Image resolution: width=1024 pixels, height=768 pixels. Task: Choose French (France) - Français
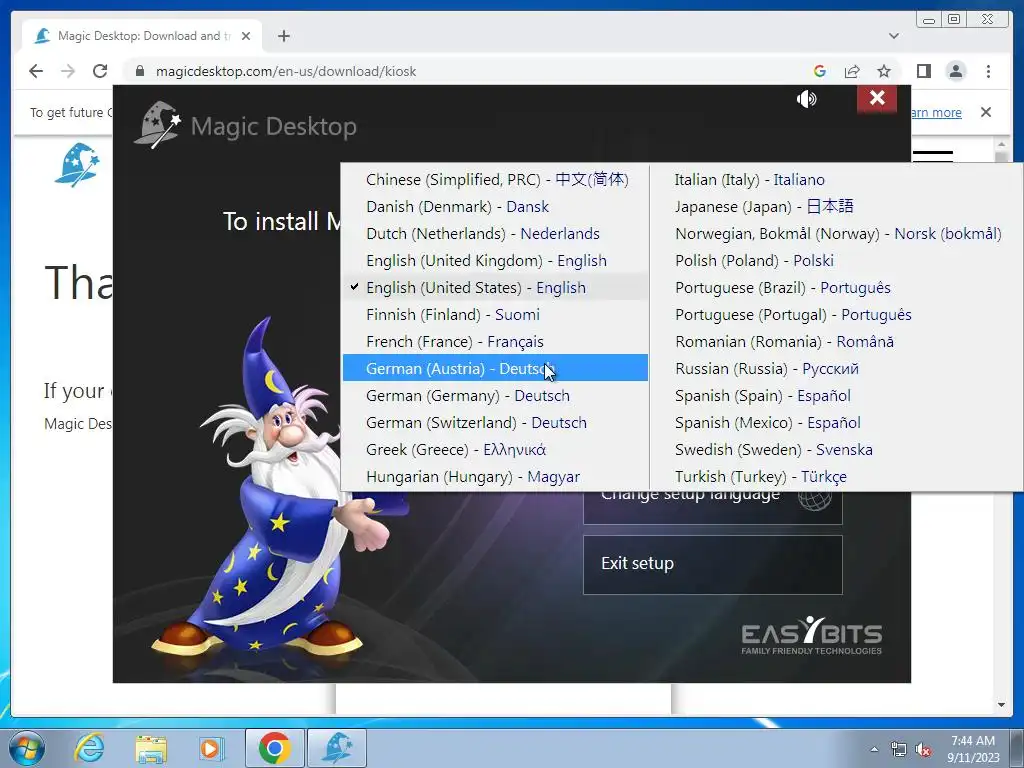point(496,342)
